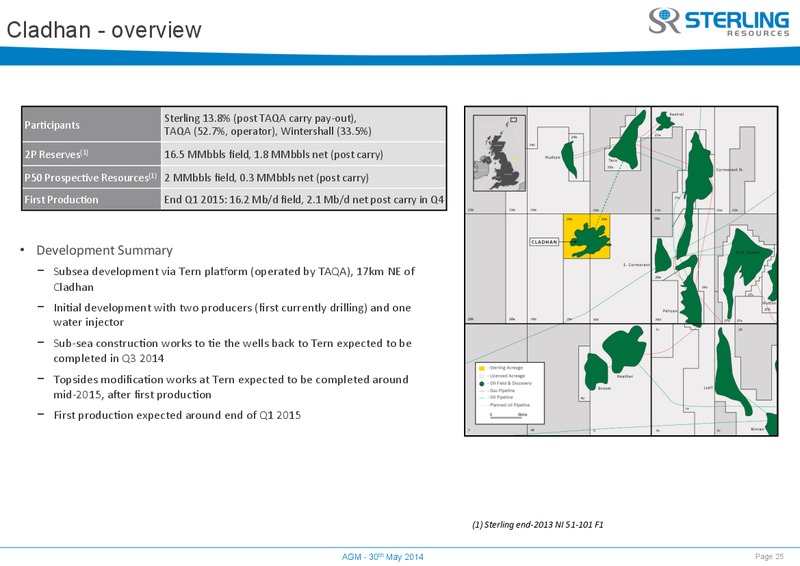Image resolution: width=800 pixels, height=566 pixels.
Task: Click the 'First Production' table row label
Action: click(91, 200)
